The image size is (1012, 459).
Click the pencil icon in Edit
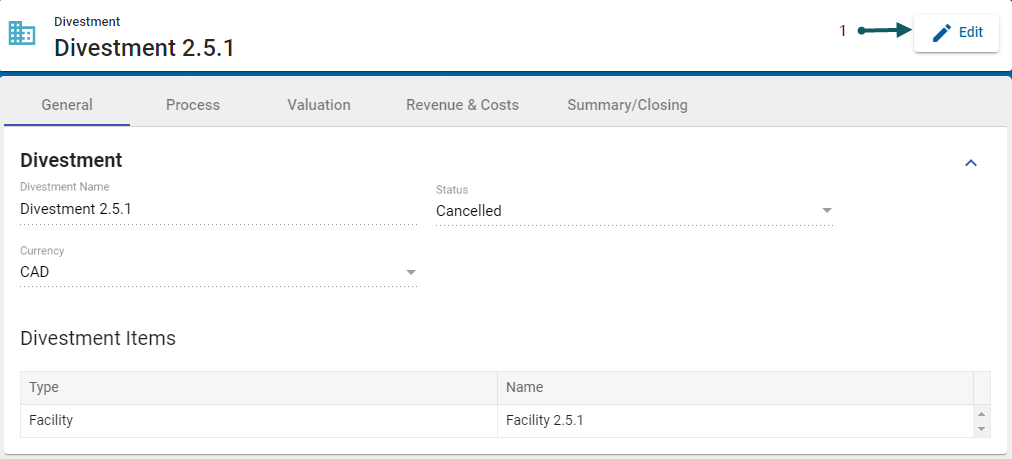click(941, 33)
